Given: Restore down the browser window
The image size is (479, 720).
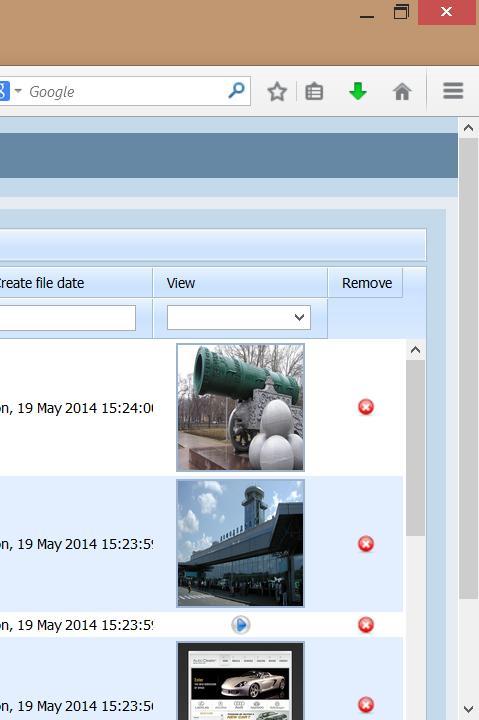Looking at the screenshot, I should pos(401,12).
